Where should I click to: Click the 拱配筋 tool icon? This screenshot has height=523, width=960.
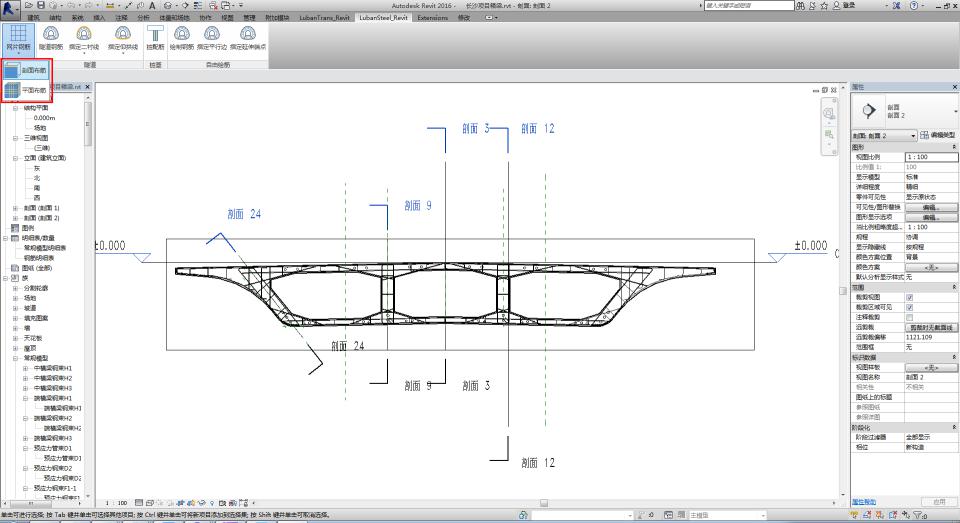(x=155, y=37)
